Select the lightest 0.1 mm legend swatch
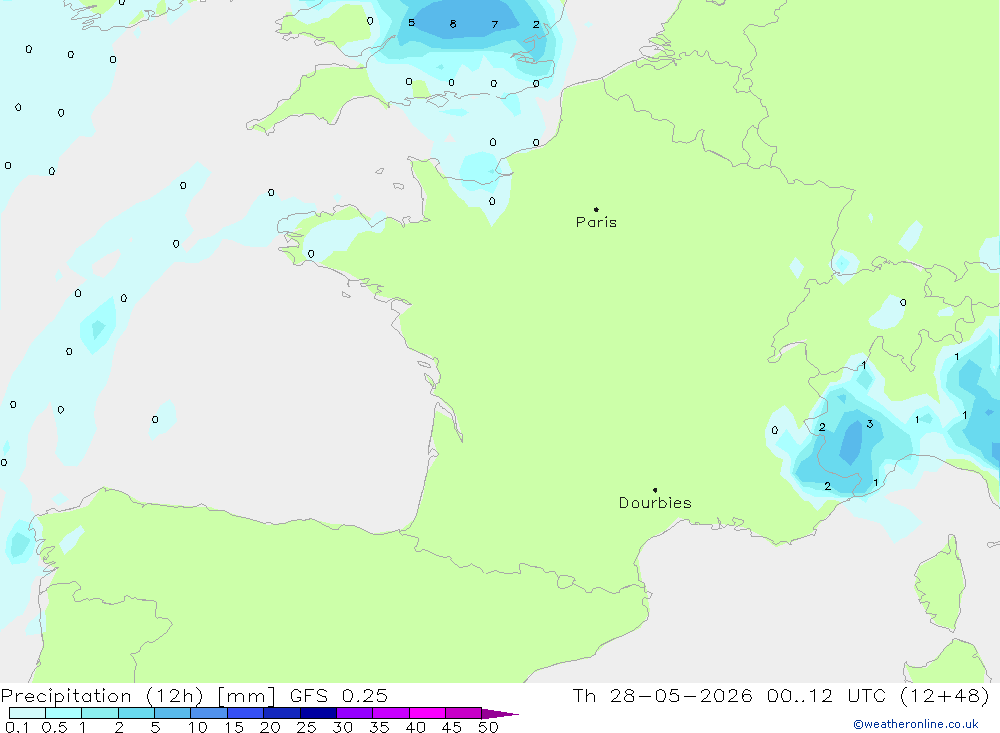Viewport: 1000px width, 733px height. coord(27,713)
